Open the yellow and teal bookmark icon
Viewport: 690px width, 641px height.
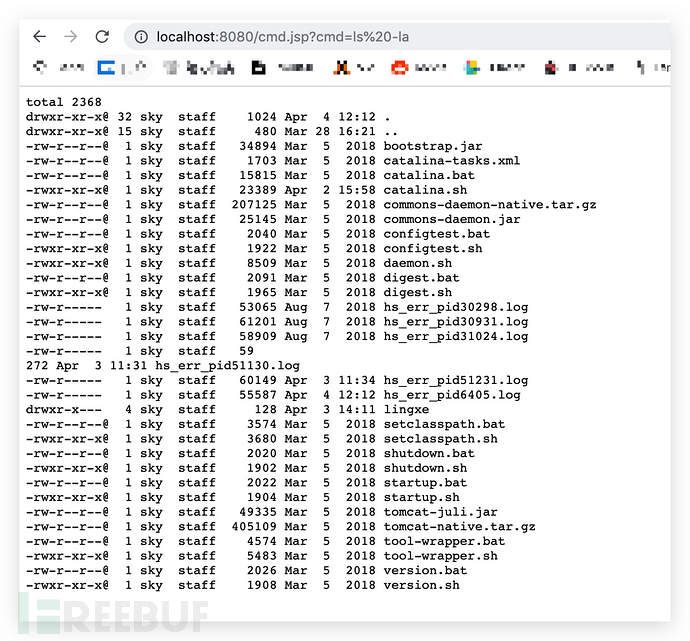(x=472, y=68)
